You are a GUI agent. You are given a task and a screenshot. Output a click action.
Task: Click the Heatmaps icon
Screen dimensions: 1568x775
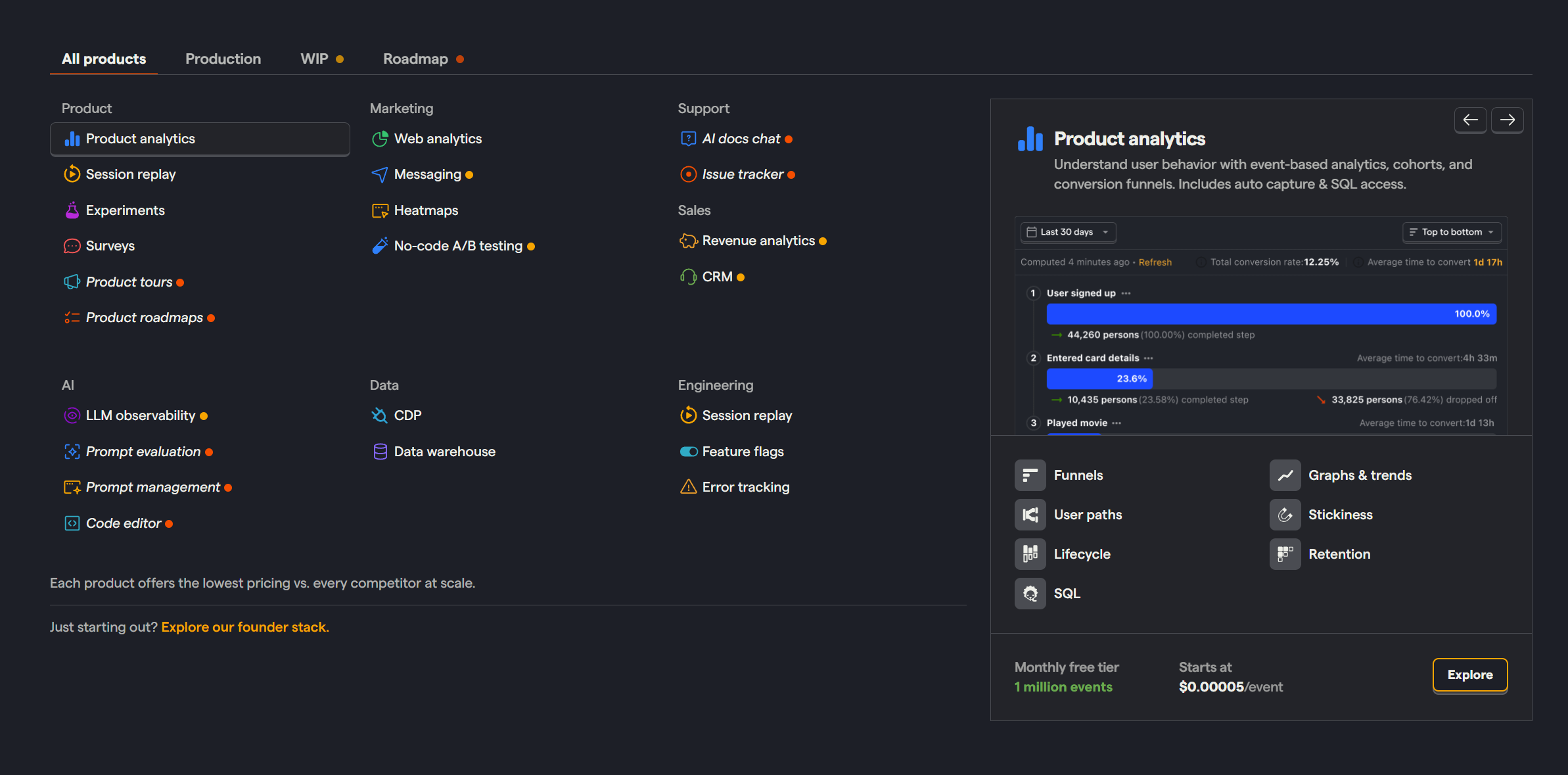[380, 210]
